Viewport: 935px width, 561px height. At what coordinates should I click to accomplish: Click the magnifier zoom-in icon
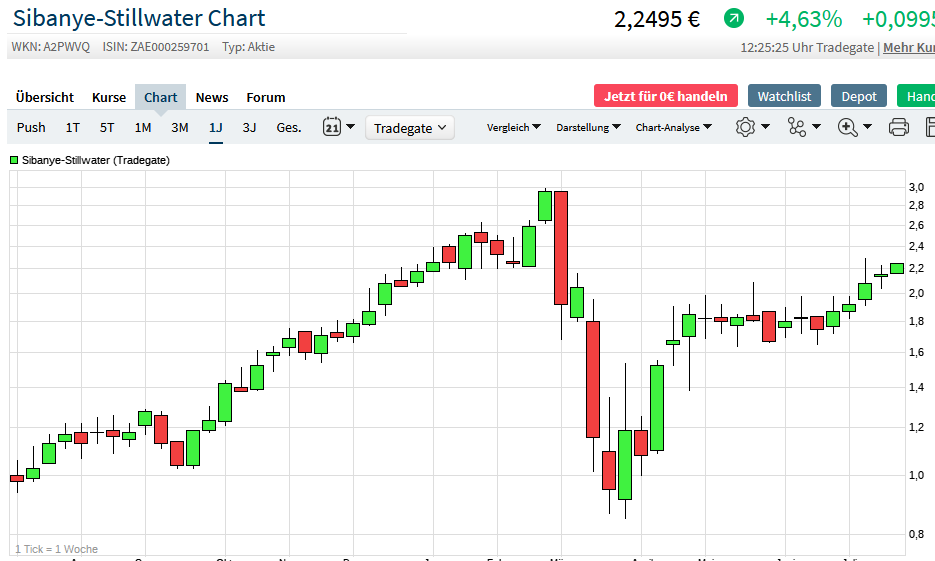(847, 126)
